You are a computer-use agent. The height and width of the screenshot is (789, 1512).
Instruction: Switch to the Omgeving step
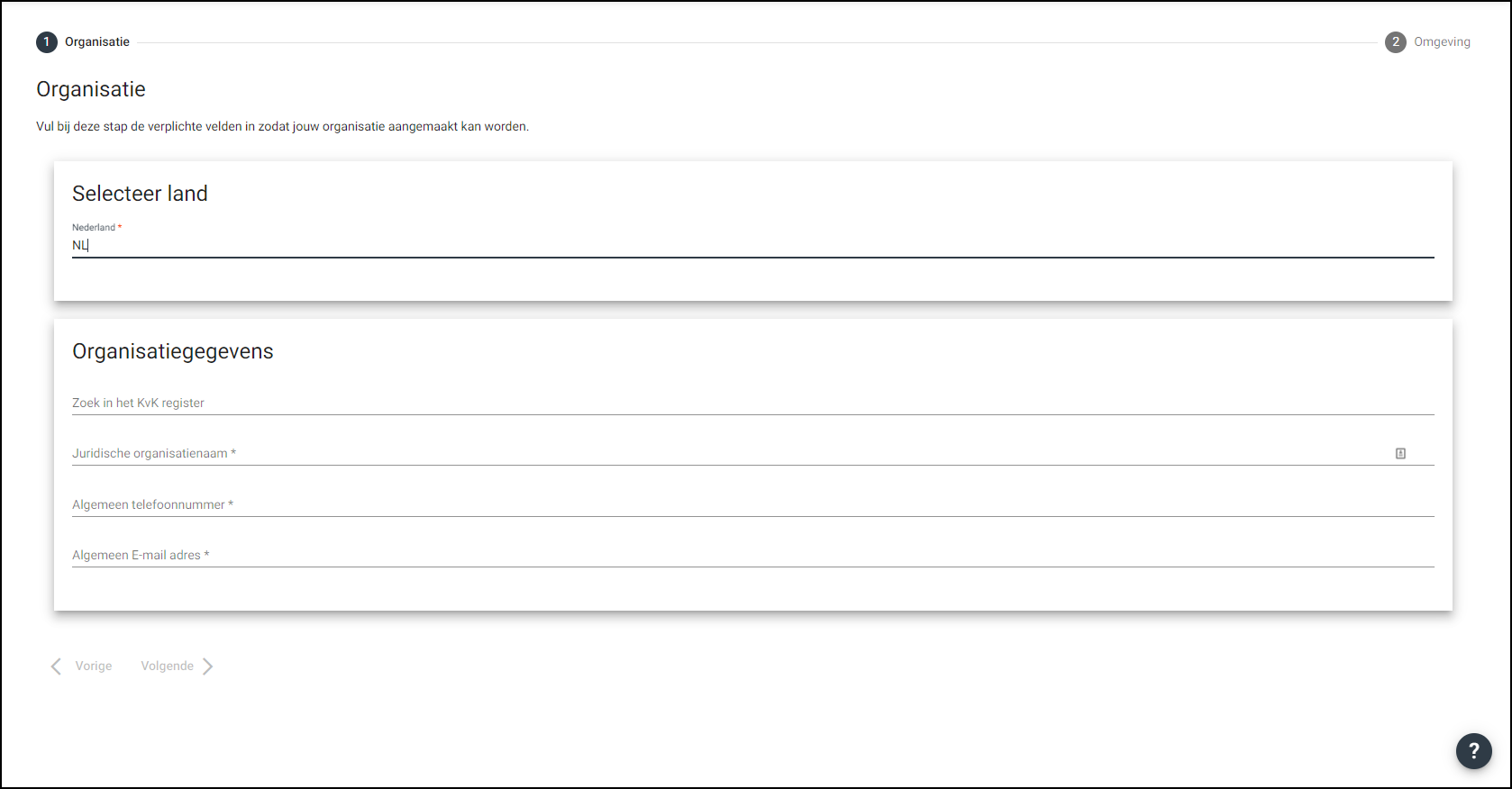(1441, 42)
